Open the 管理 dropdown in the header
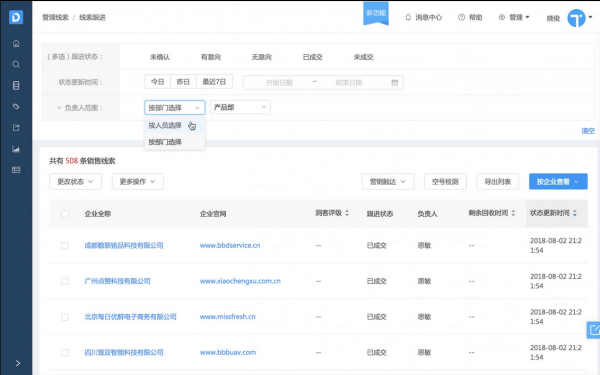This screenshot has width=600, height=375. click(x=514, y=17)
